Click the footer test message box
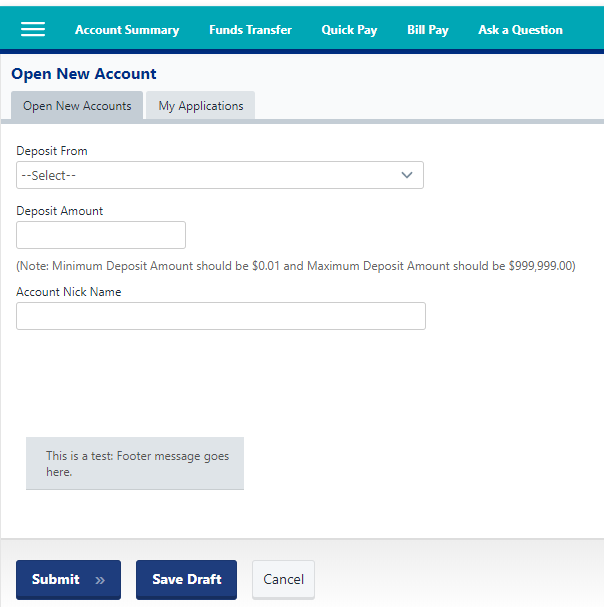 click(x=135, y=463)
